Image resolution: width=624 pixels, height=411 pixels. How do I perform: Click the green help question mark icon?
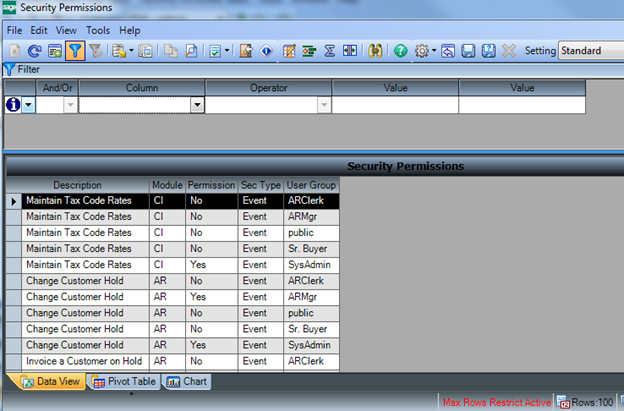point(401,50)
